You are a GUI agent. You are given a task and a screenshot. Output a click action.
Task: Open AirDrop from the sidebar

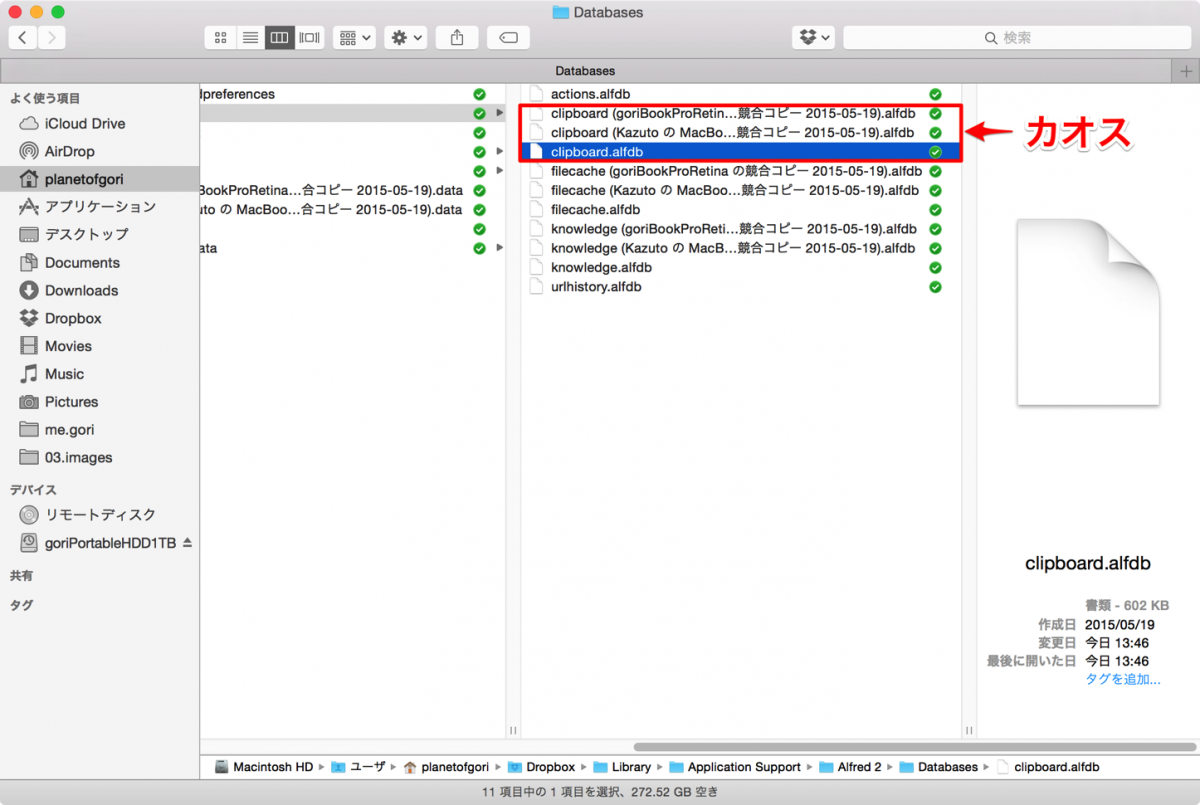(69, 151)
